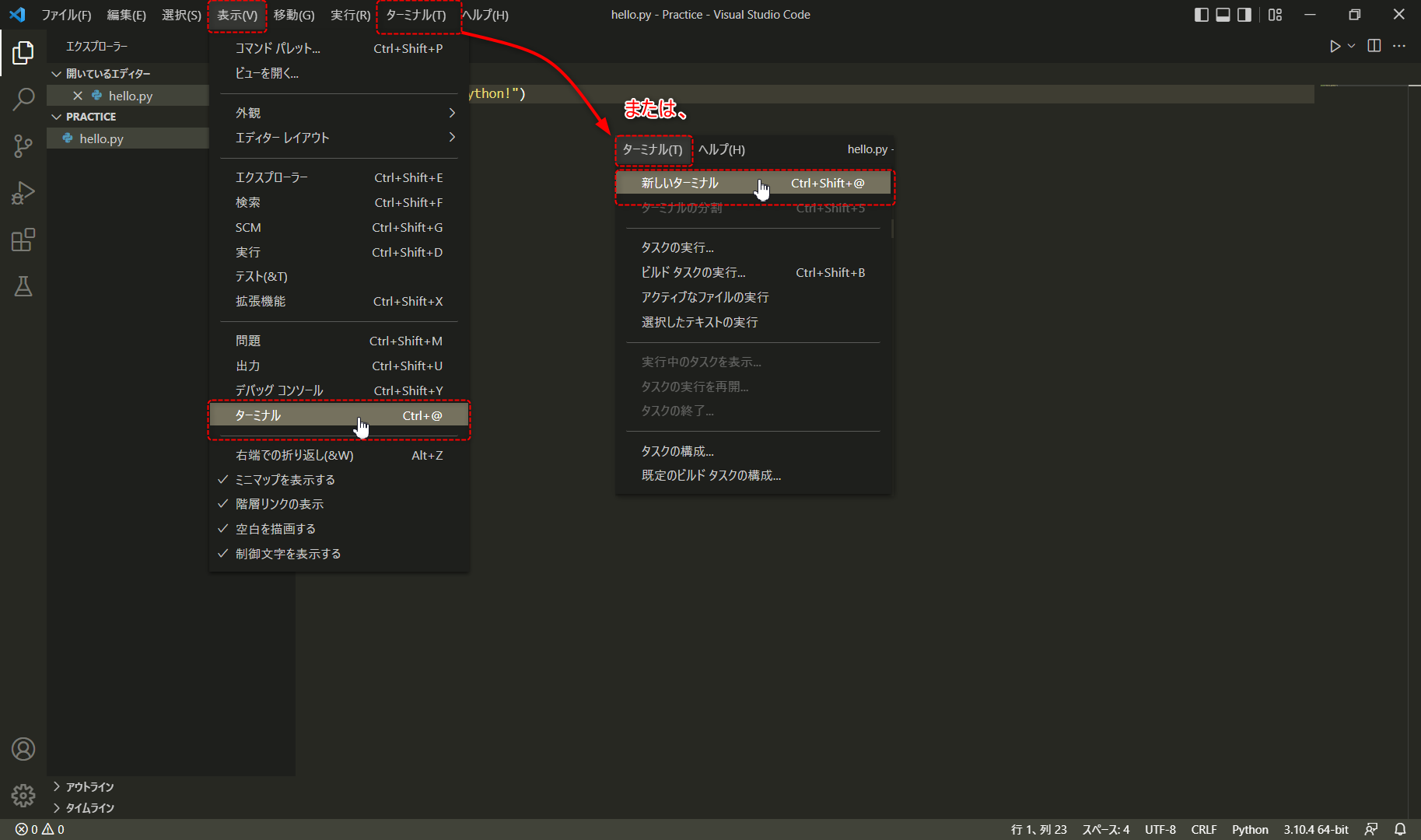This screenshot has width=1421, height=840.
Task: Select コマンド パレット... menu entry
Action: point(339,48)
